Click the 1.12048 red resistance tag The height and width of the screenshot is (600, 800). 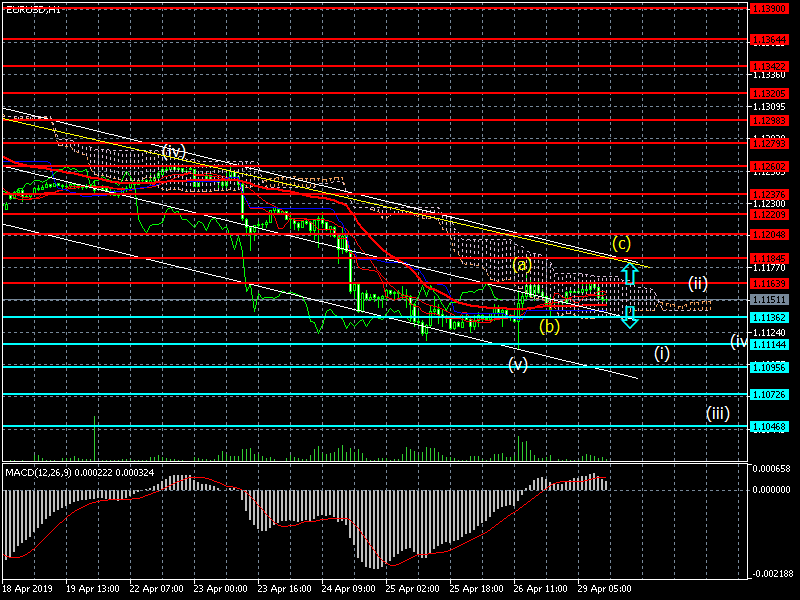pyautogui.click(x=768, y=235)
